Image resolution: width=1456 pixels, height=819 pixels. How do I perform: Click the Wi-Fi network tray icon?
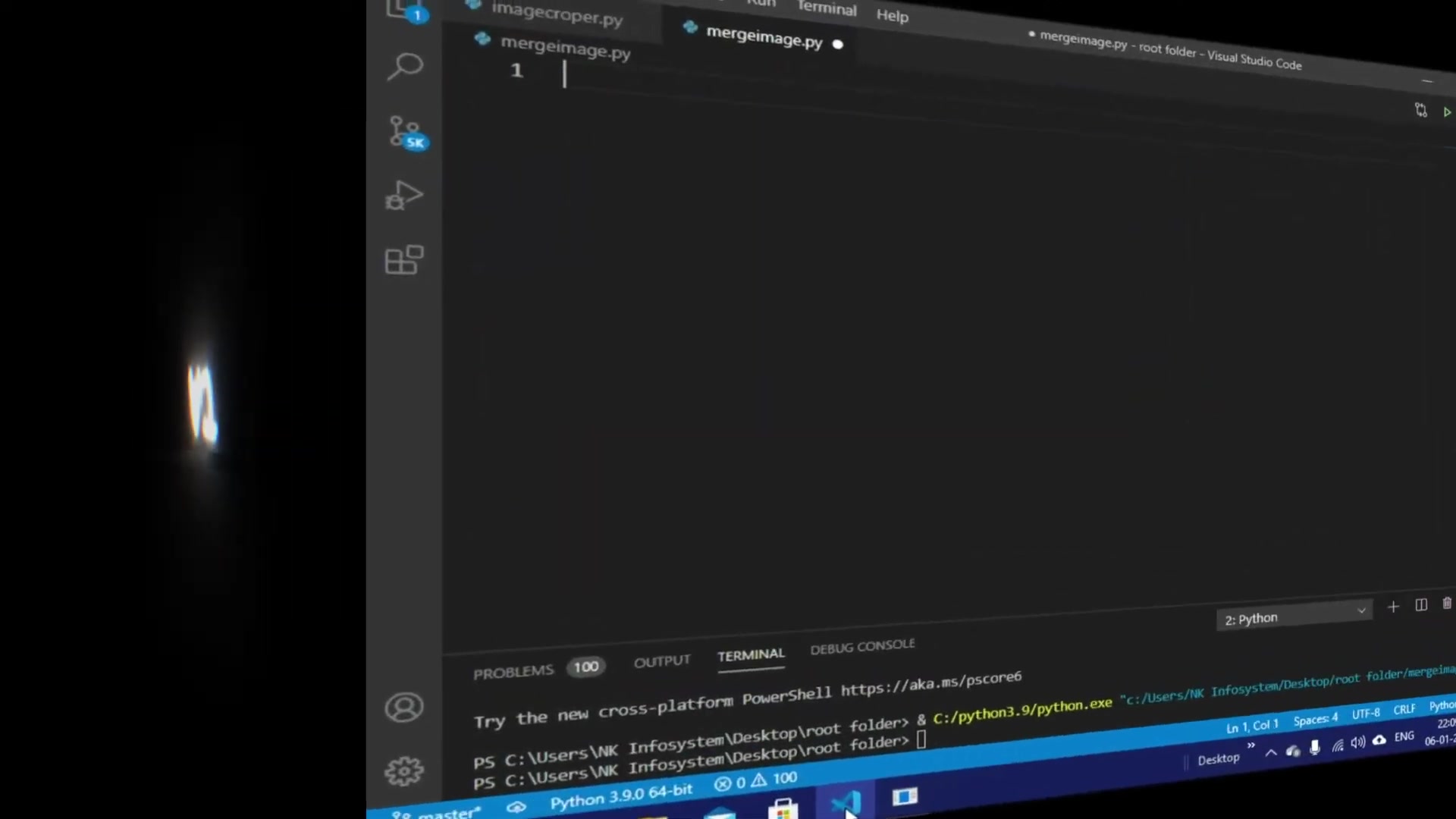1338,746
